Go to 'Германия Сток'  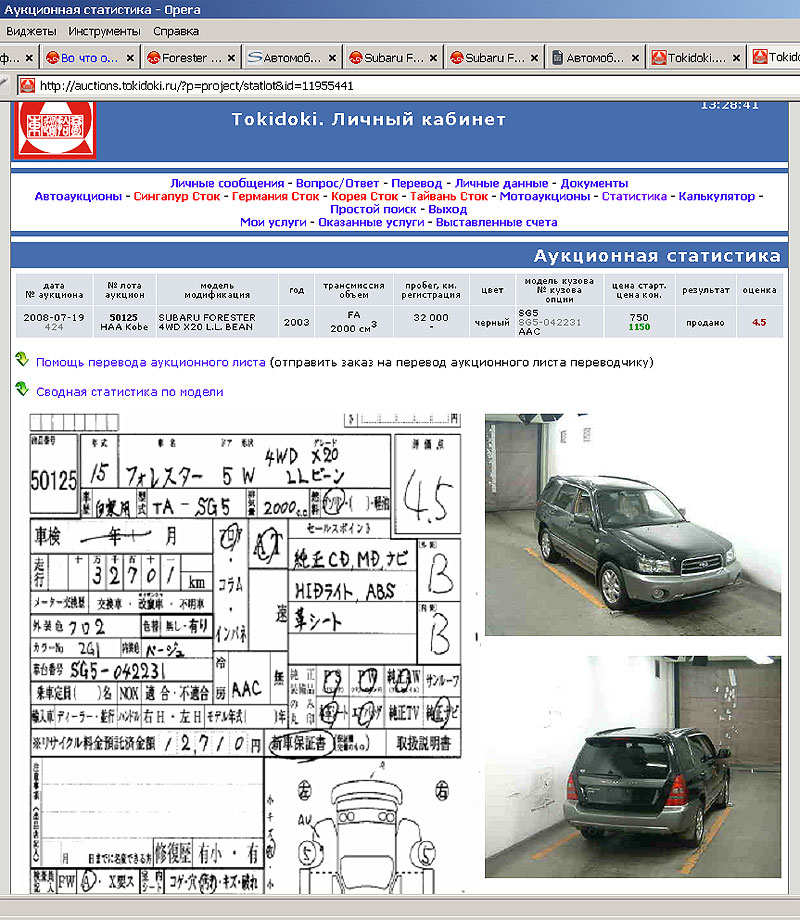click(x=275, y=196)
